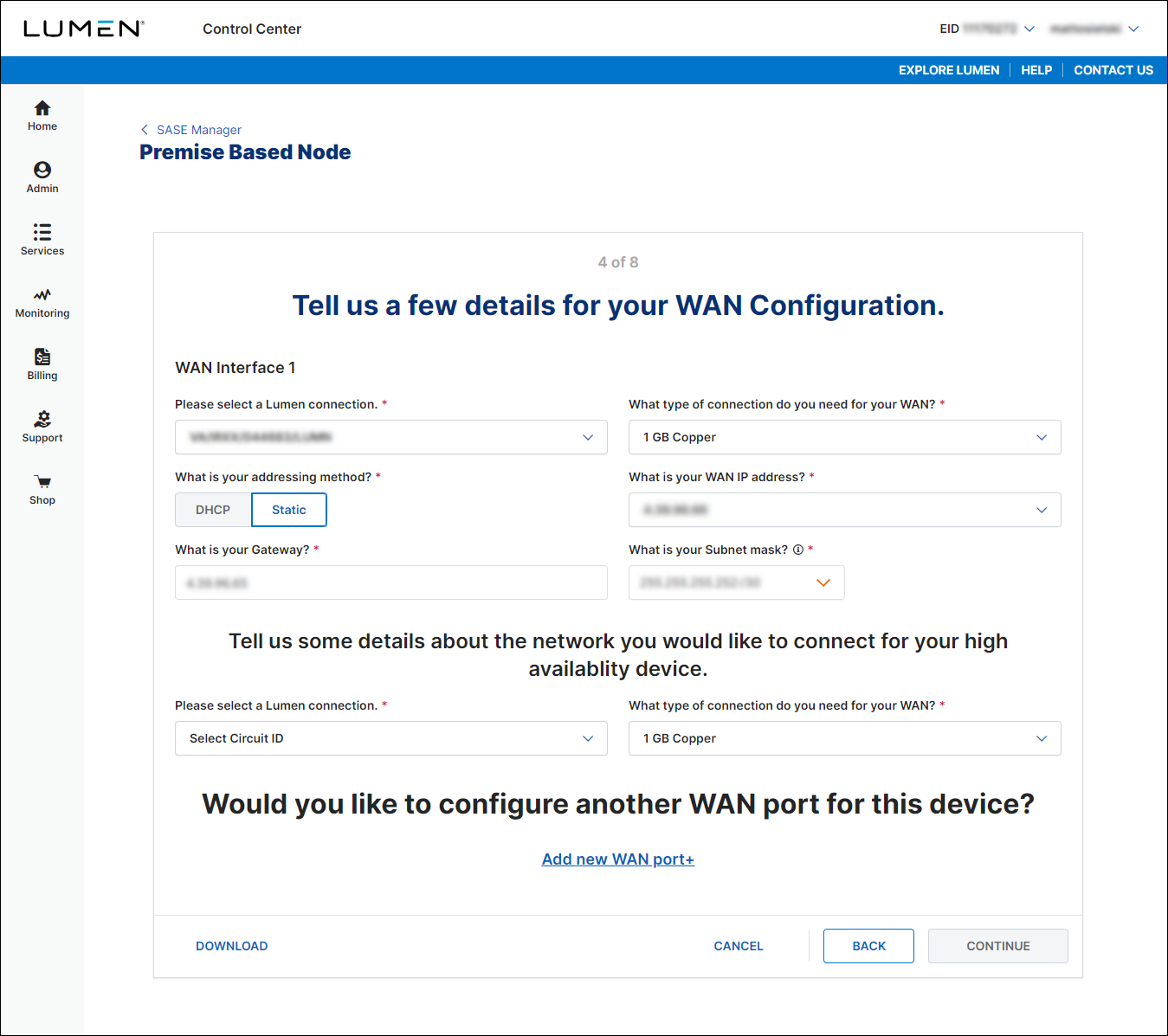Open the Subnet mask dropdown
Screen dimensions: 1168x1036
click(737, 582)
